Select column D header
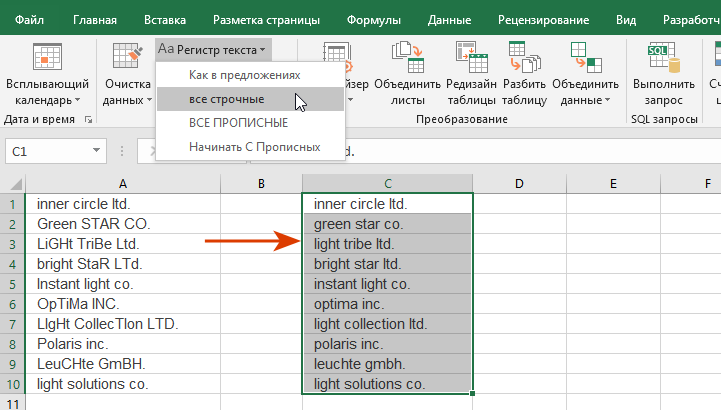The width and height of the screenshot is (721, 410). coord(519,184)
